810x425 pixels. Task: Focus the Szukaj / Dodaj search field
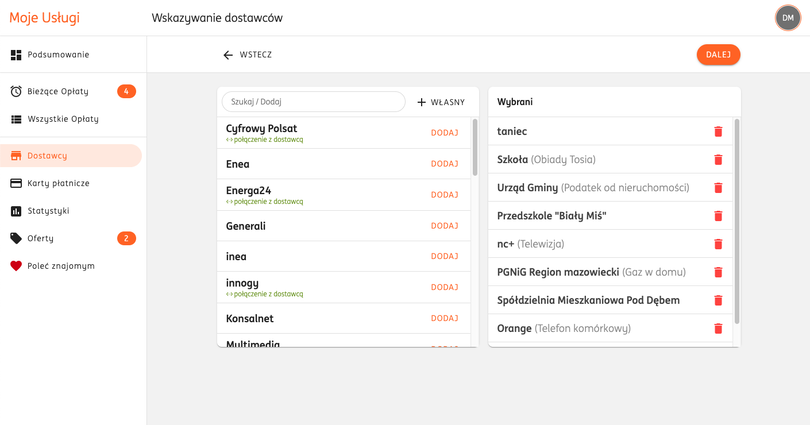(x=313, y=102)
